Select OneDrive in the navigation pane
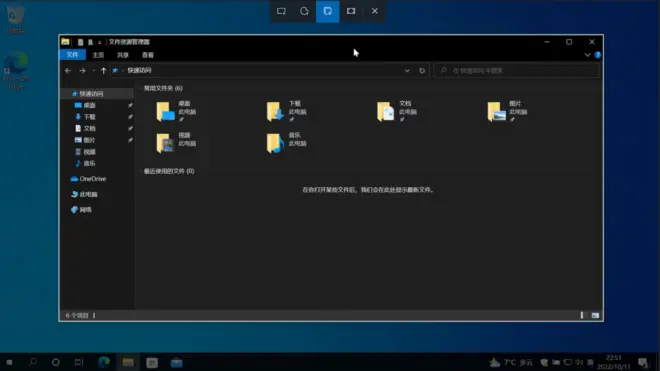The image size is (660, 371). [88, 179]
